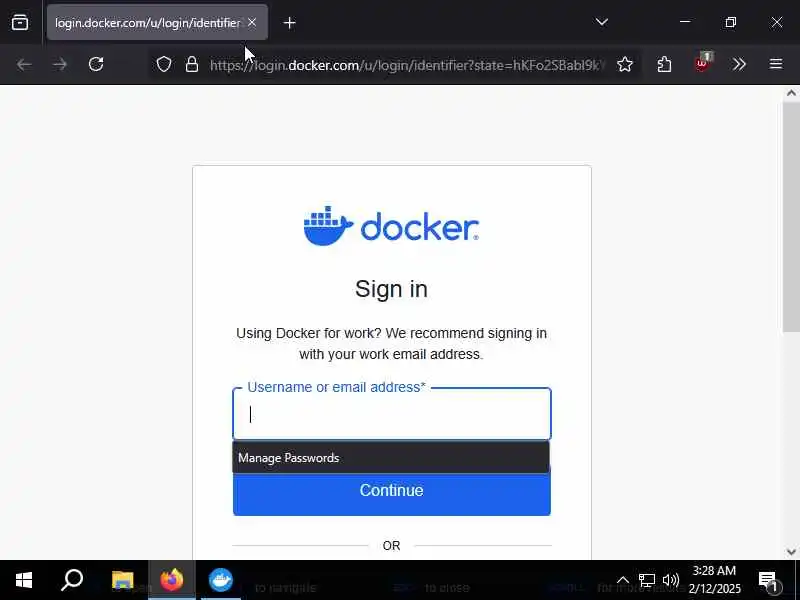Open File Explorer from taskbar
This screenshot has width=800, height=600.
(122, 580)
